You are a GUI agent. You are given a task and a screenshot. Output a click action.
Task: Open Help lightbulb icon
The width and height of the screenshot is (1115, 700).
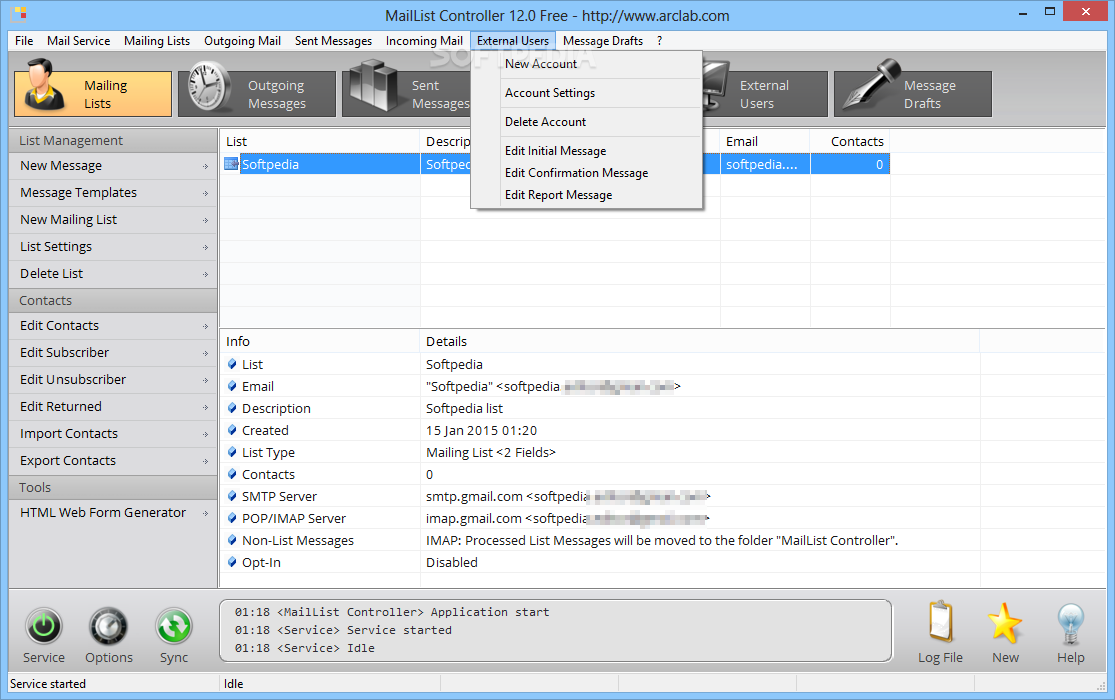[1070, 624]
